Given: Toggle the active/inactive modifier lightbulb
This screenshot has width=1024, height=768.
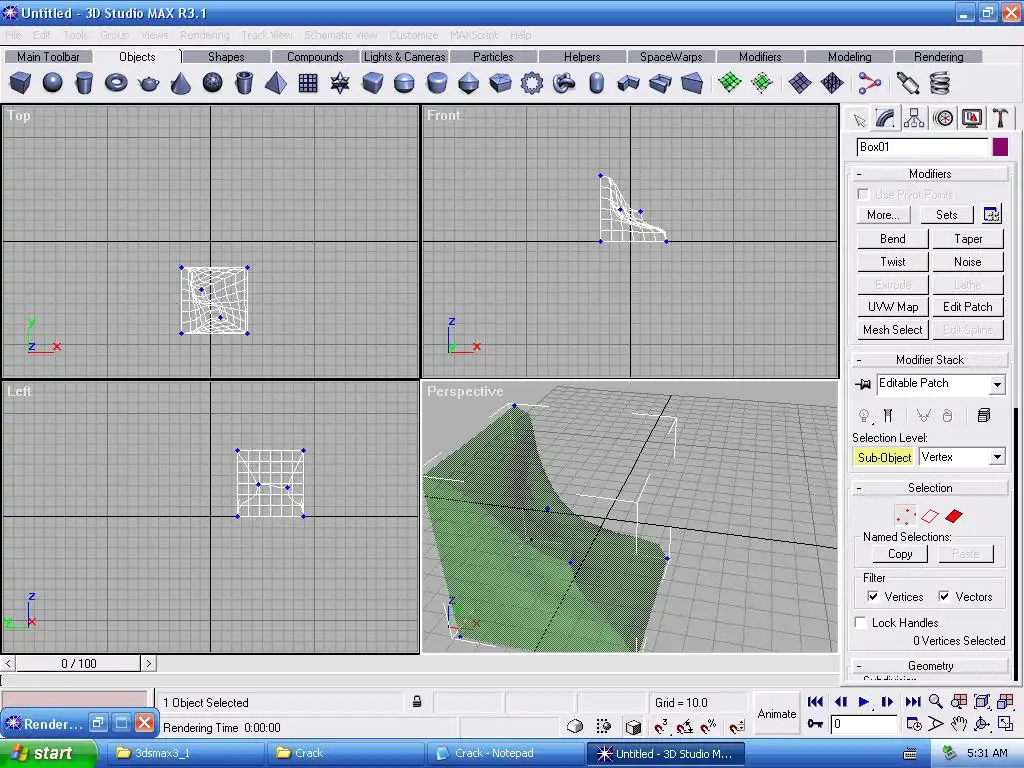Looking at the screenshot, I should (864, 415).
